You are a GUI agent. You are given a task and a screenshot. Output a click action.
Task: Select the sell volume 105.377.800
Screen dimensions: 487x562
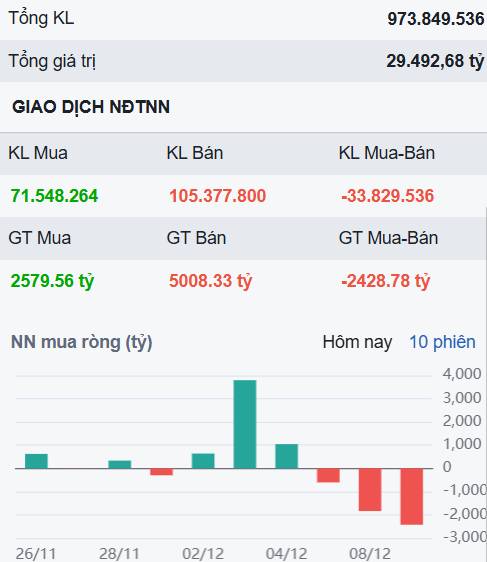(x=218, y=196)
